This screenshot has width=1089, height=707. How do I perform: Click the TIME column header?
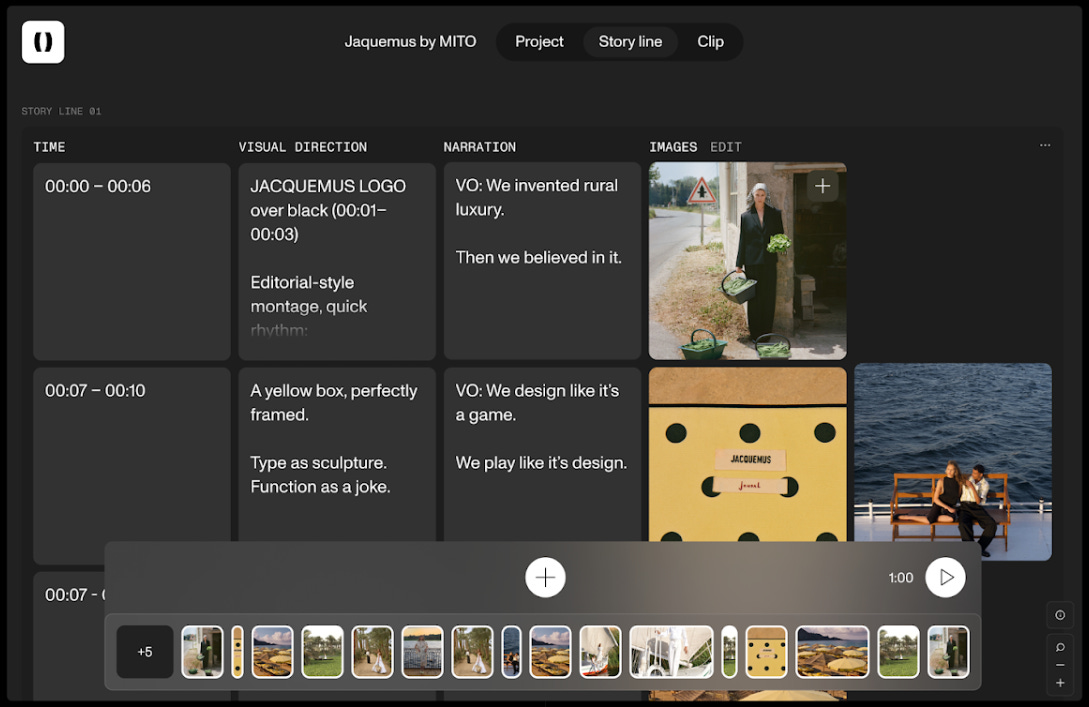(x=49, y=147)
